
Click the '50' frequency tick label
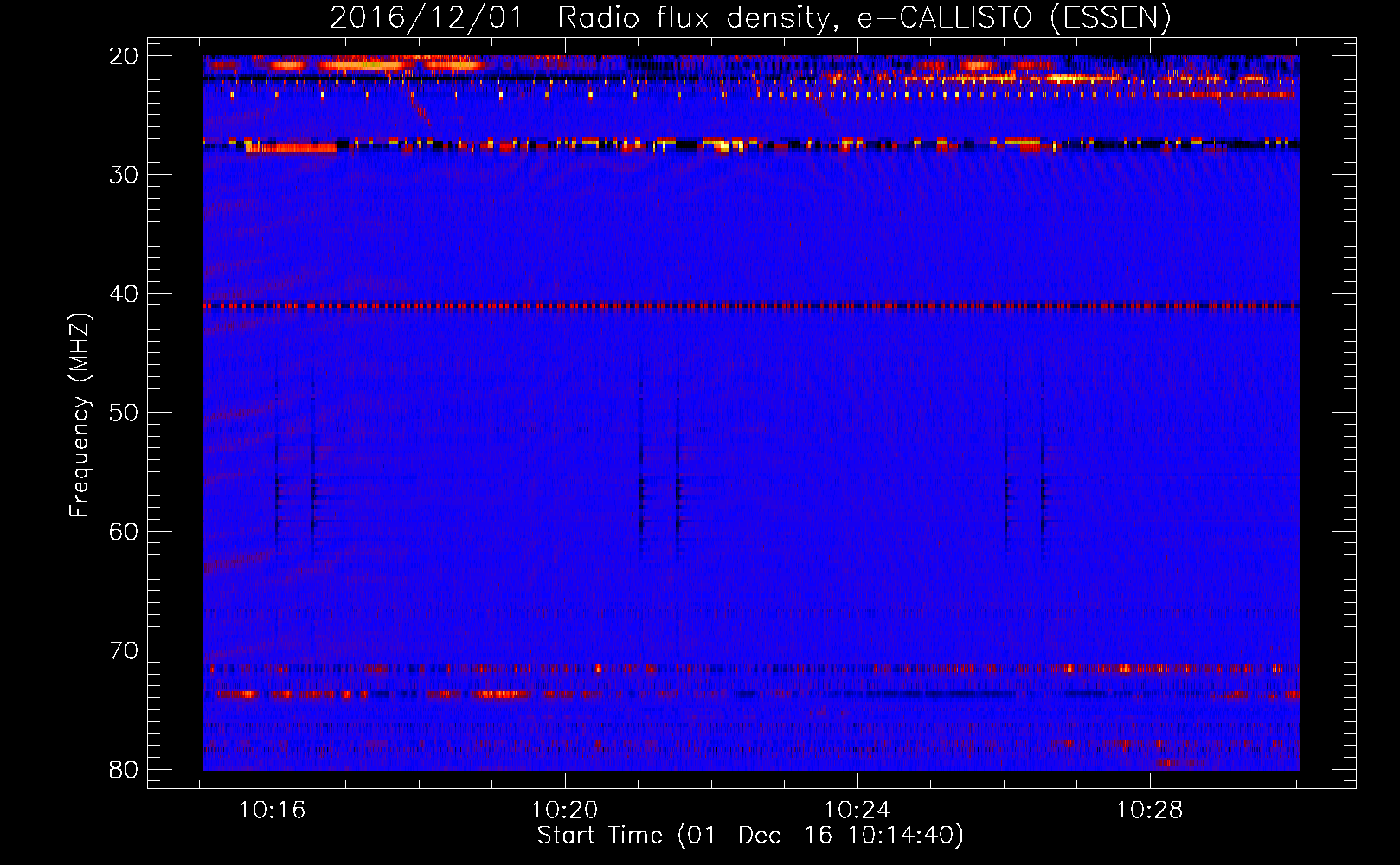pos(125,413)
